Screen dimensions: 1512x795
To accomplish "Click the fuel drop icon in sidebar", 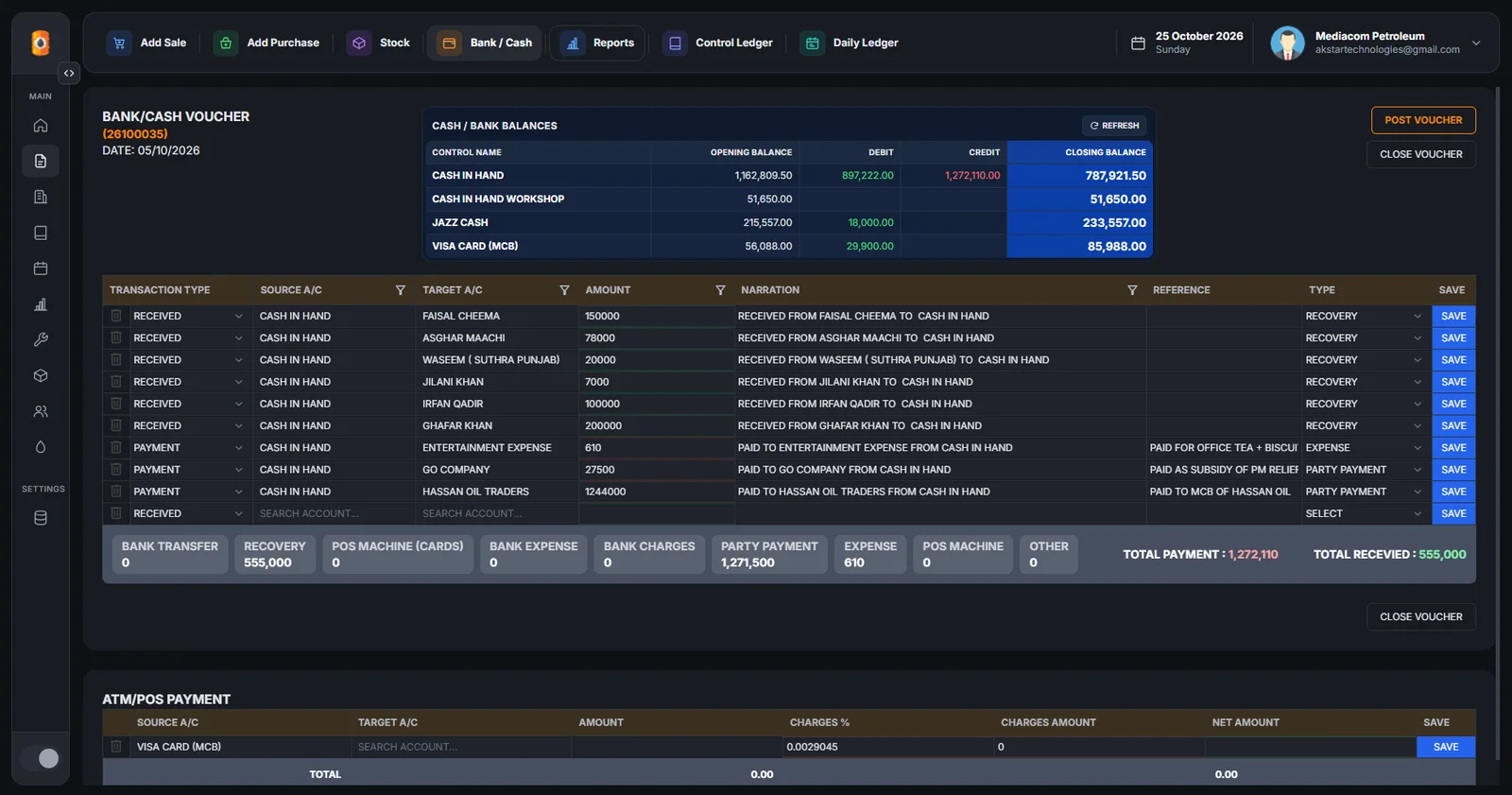I will point(41,447).
